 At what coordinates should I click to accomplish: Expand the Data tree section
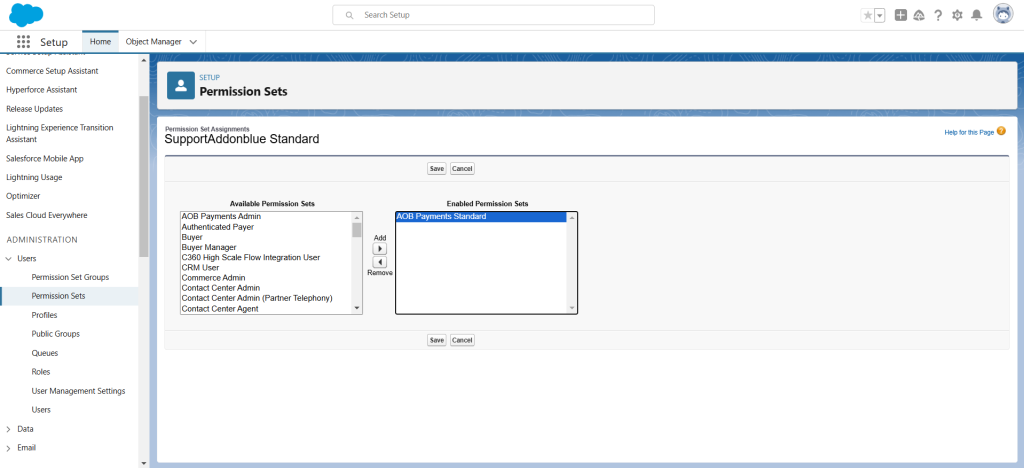click(8, 429)
